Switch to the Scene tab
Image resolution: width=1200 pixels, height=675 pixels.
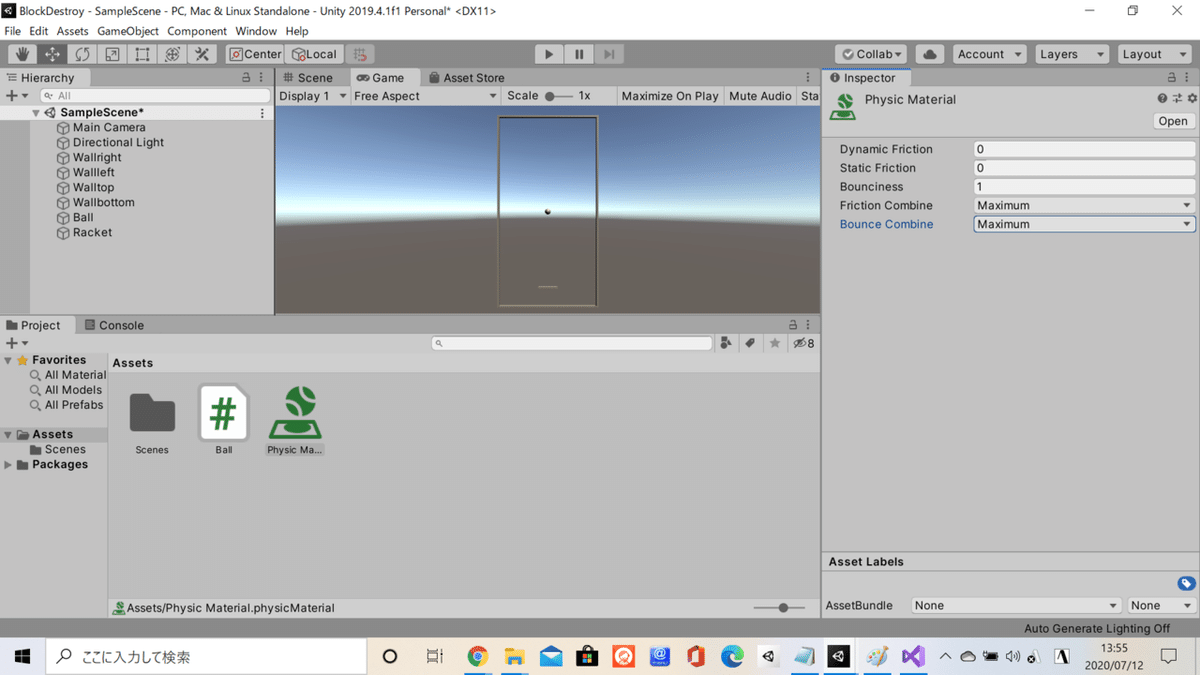308,77
